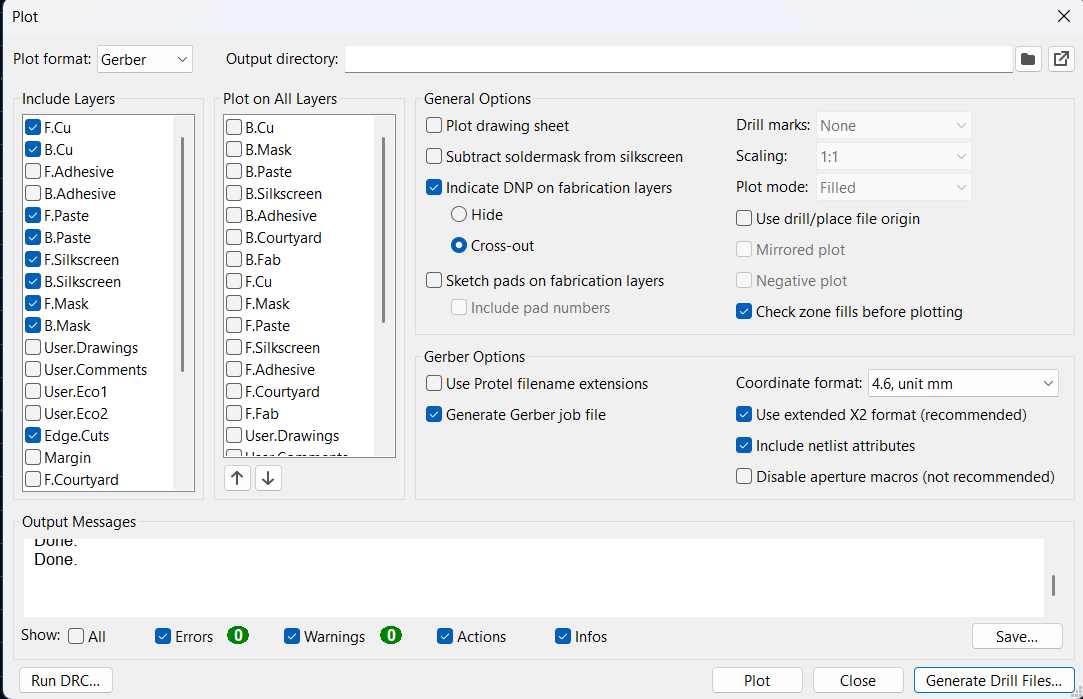Check Plot drawing sheet option
This screenshot has height=699, width=1083.
click(x=434, y=125)
